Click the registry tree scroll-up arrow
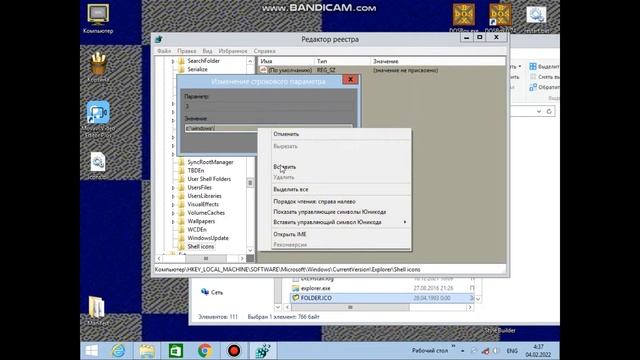Image resolution: width=640 pixels, height=360 pixels. click(x=250, y=61)
